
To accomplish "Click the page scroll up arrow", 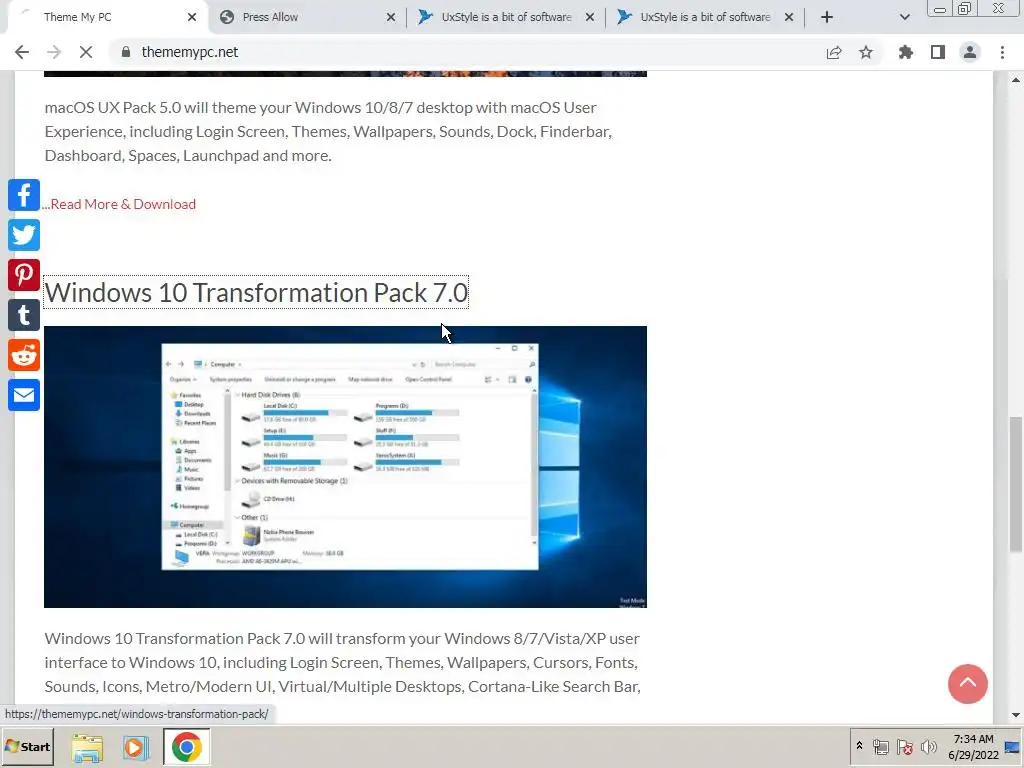I will (x=1016, y=80).
